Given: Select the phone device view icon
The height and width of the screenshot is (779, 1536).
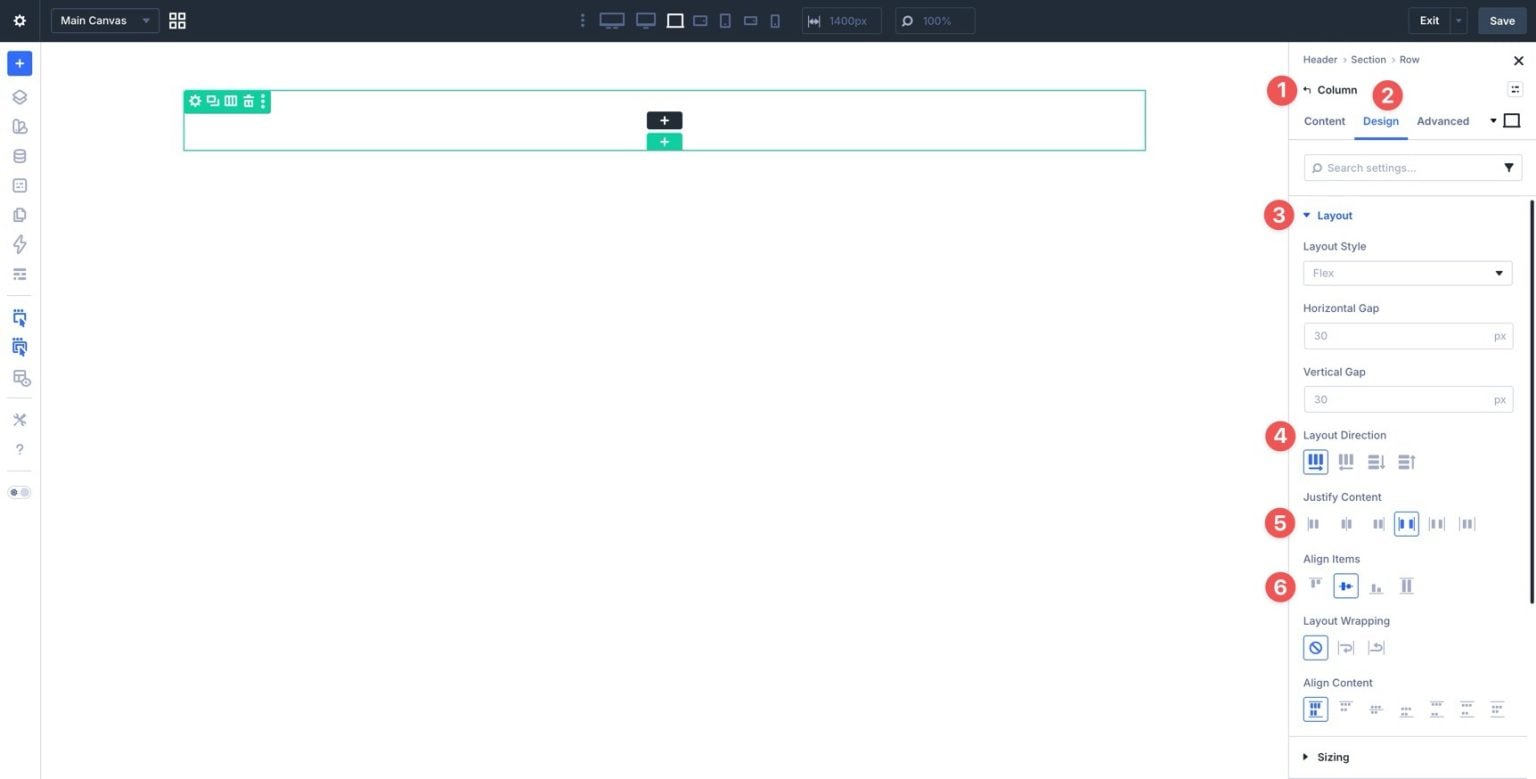Looking at the screenshot, I should tap(775, 20).
